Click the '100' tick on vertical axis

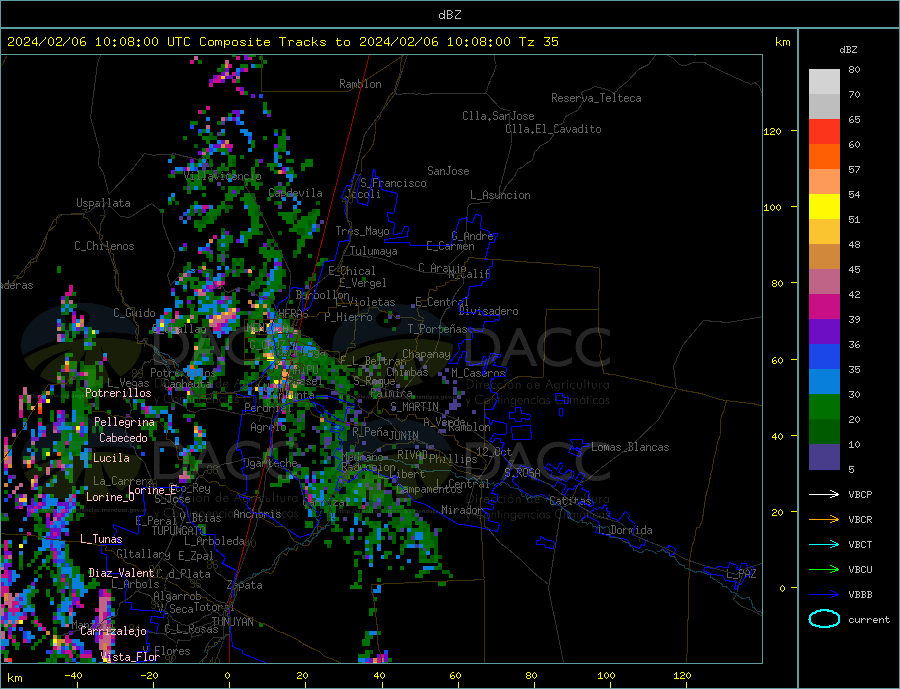[773, 207]
